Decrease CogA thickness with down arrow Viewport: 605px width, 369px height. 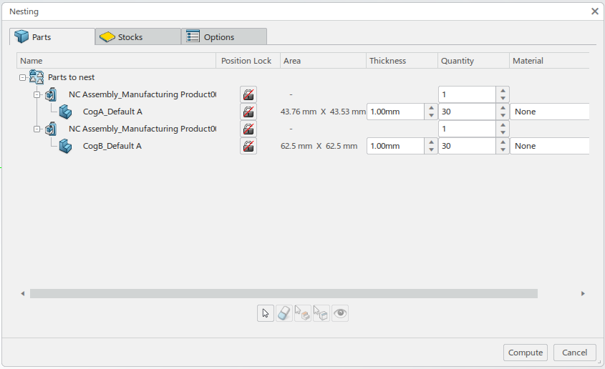click(x=431, y=116)
